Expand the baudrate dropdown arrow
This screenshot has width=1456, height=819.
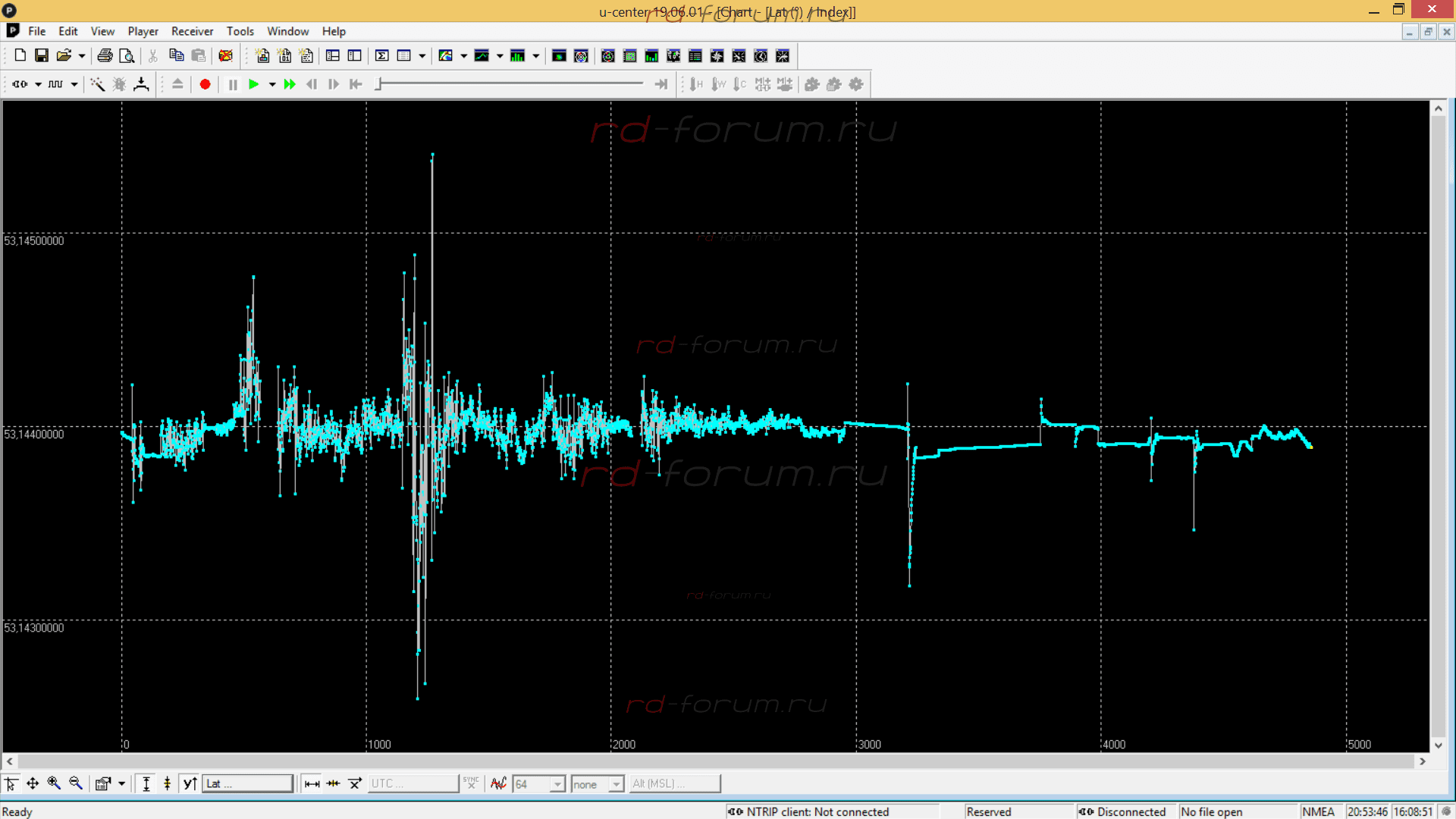(74, 84)
